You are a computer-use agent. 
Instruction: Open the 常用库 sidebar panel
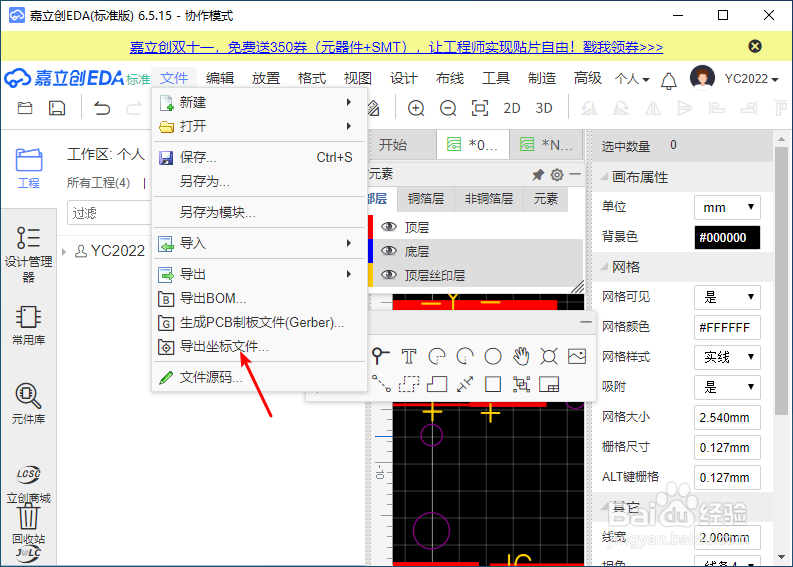tap(29, 326)
